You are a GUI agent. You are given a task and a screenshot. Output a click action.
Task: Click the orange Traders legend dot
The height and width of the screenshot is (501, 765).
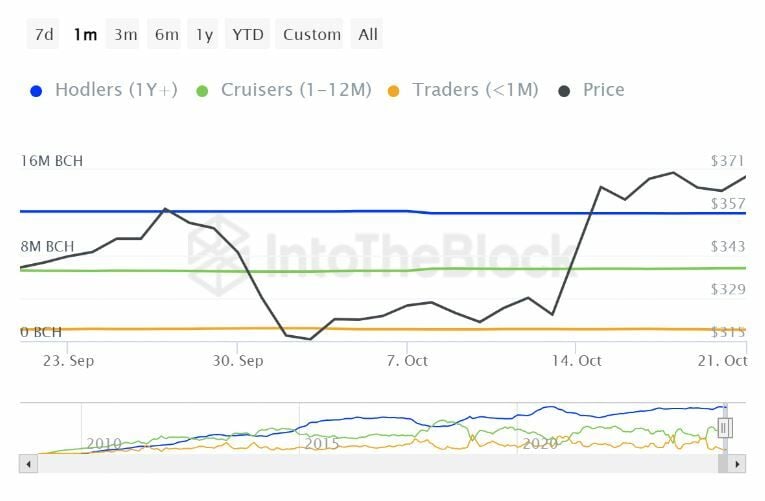click(394, 91)
